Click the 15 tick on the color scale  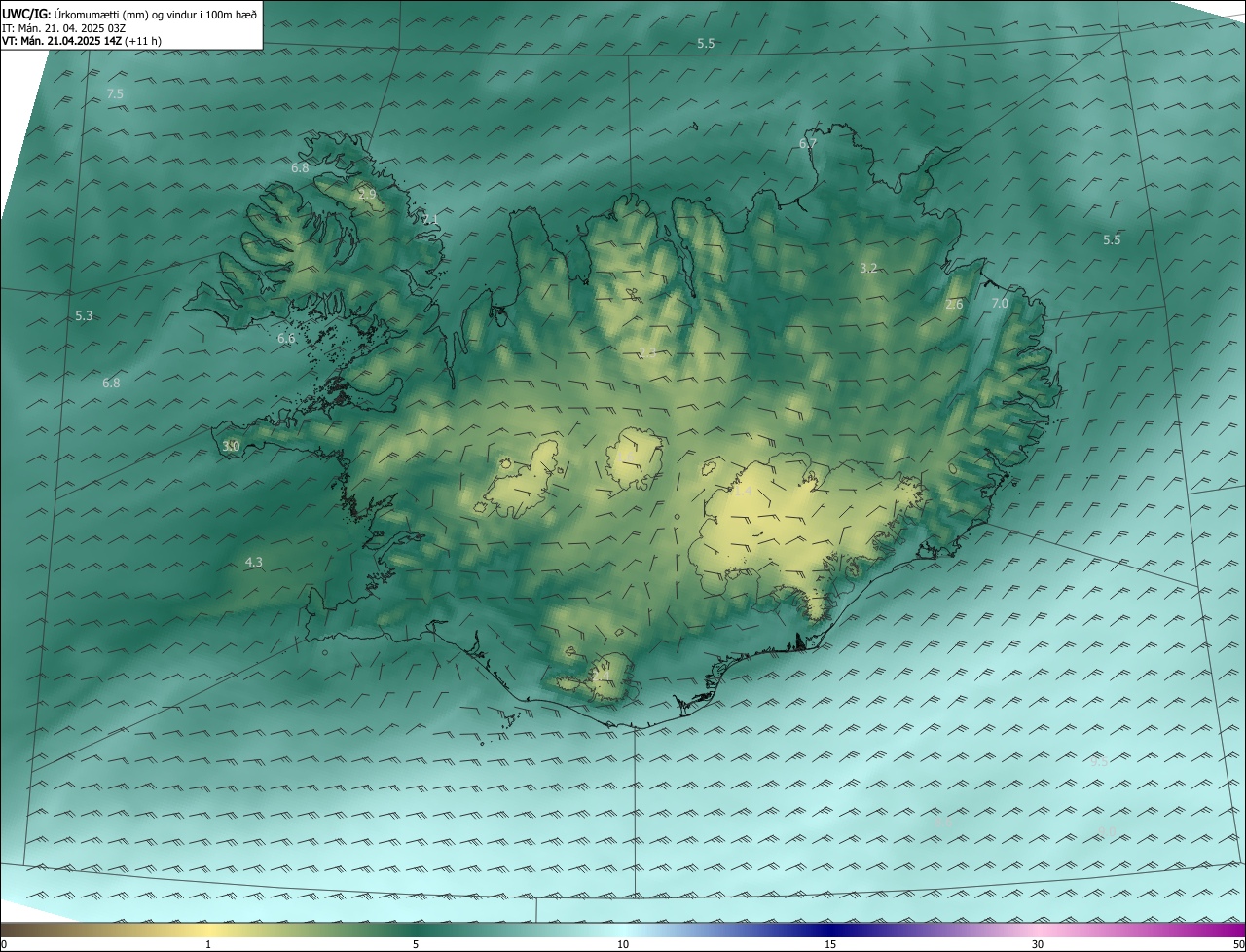tap(830, 944)
